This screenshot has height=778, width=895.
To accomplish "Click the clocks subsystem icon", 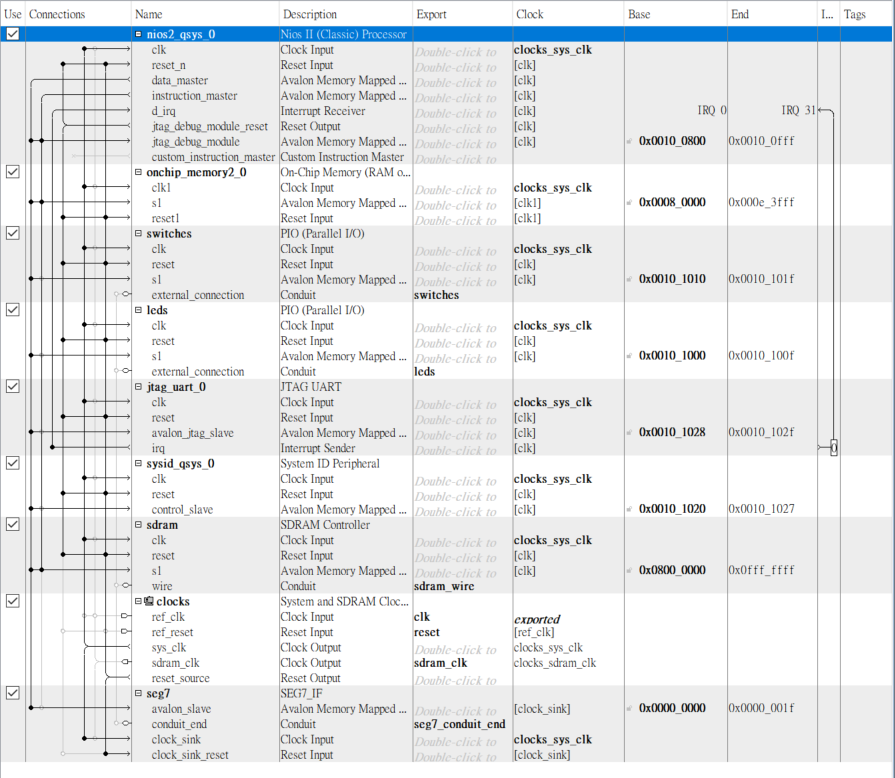I will [x=149, y=601].
